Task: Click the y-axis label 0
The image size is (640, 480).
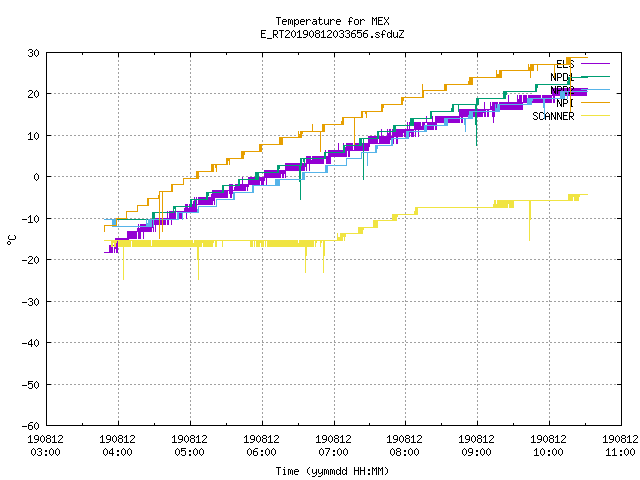Action: [x=36, y=177]
